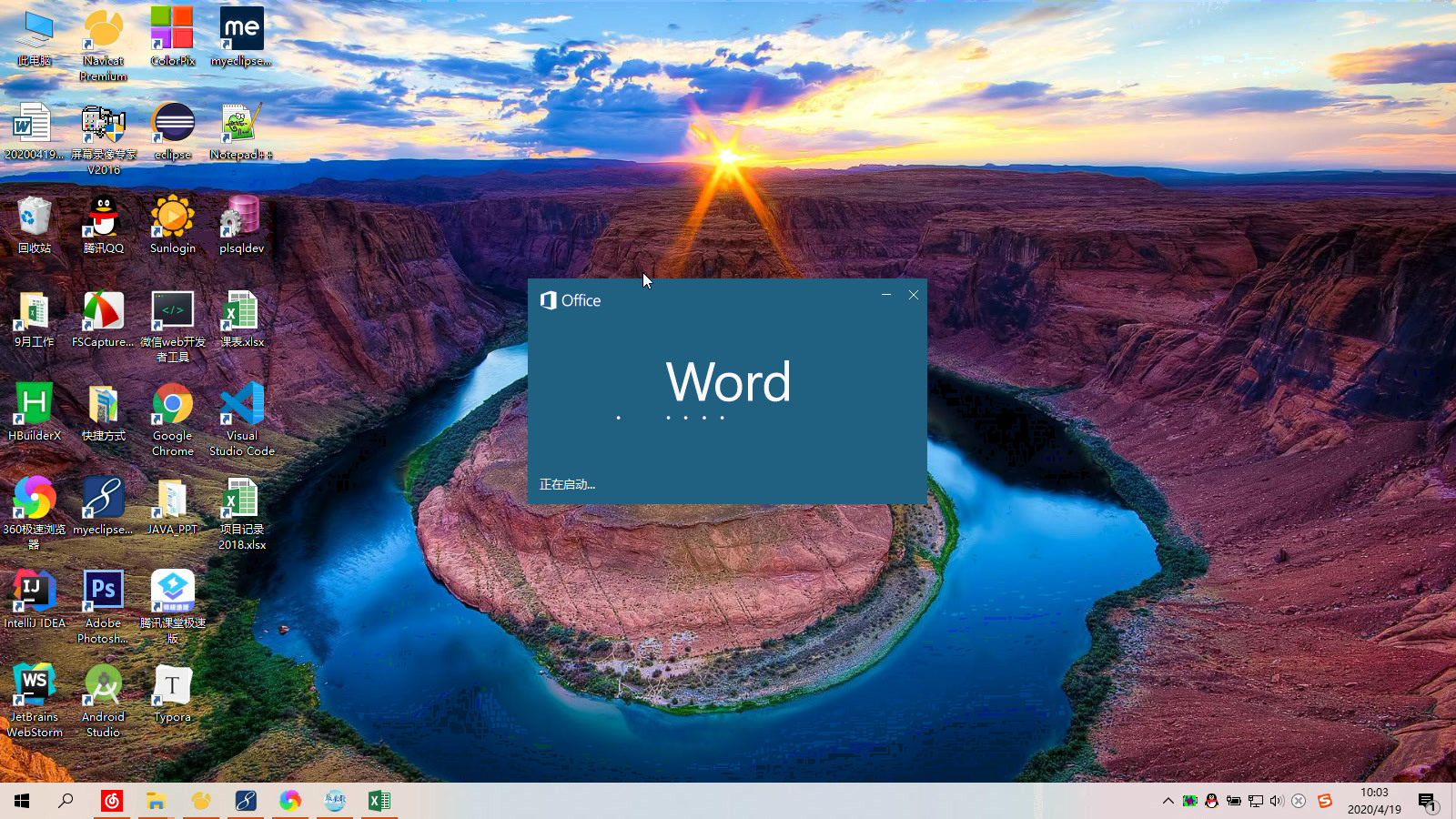Select the Notepad++ desktop icon
Image resolution: width=1456 pixels, height=819 pixels.
click(x=241, y=132)
